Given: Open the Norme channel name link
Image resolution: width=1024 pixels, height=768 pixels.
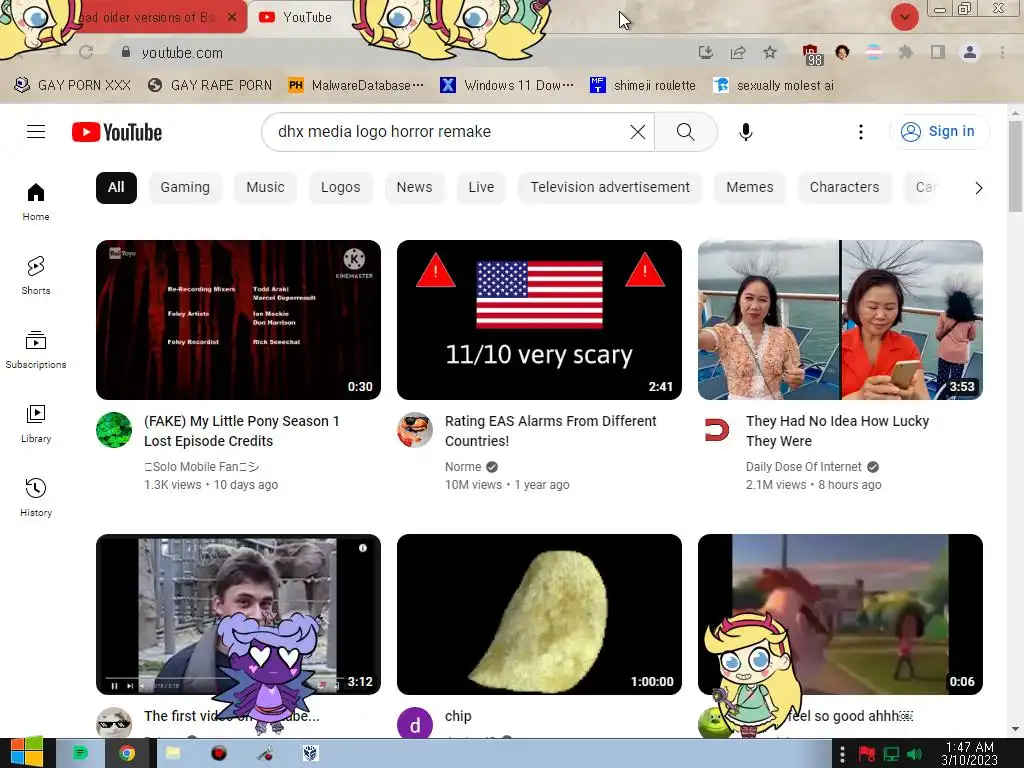Looking at the screenshot, I should point(462,467).
